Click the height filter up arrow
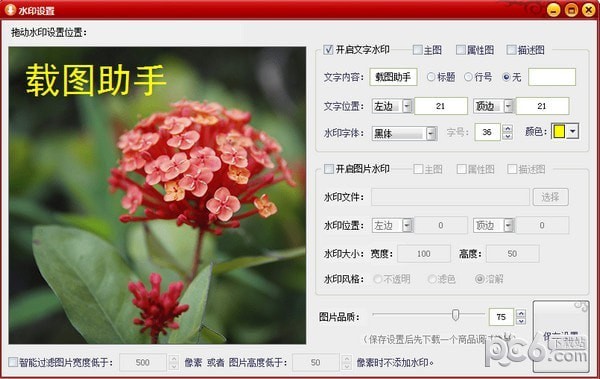 (x=347, y=358)
